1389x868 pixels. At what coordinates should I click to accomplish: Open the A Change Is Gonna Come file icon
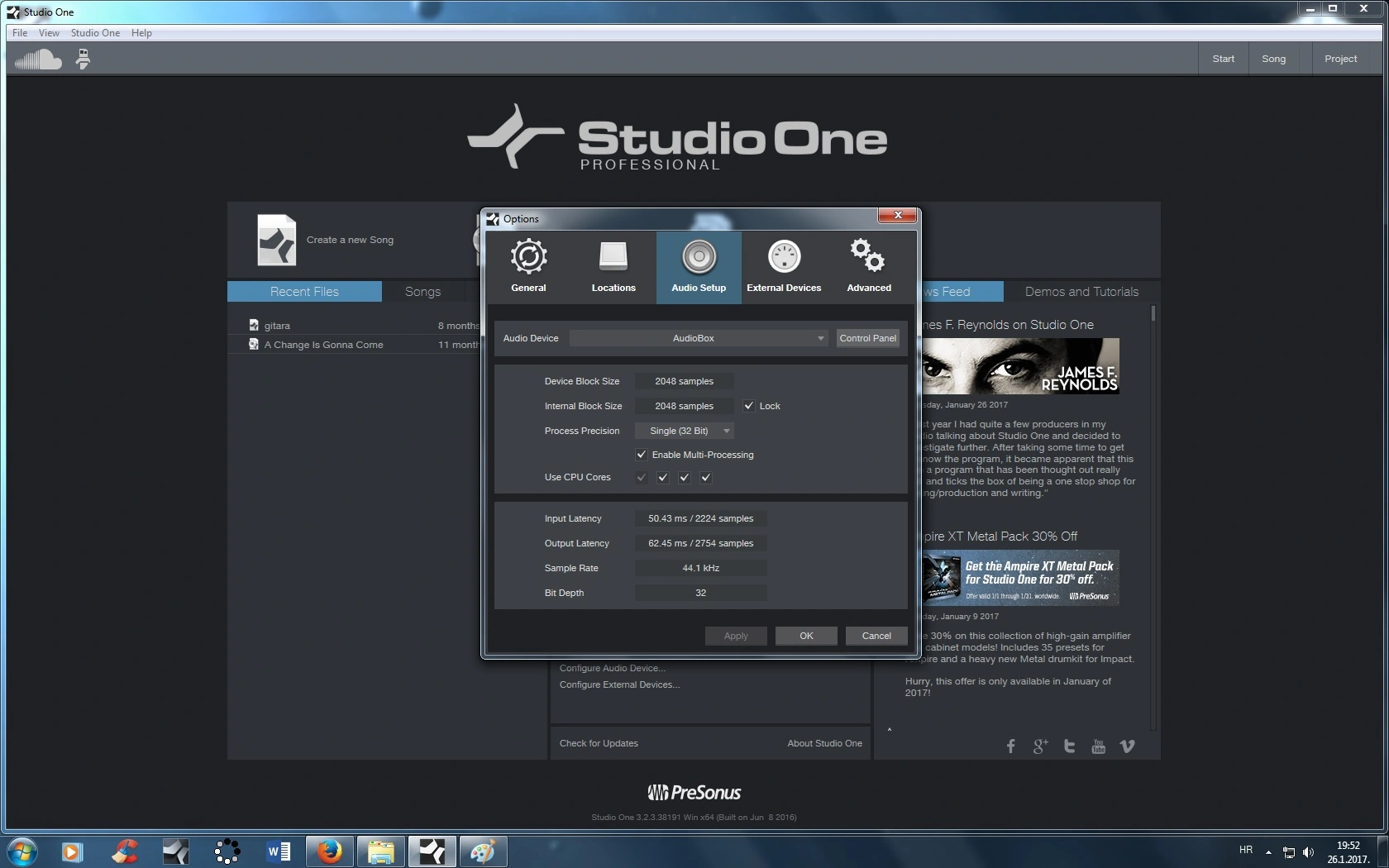pos(254,345)
